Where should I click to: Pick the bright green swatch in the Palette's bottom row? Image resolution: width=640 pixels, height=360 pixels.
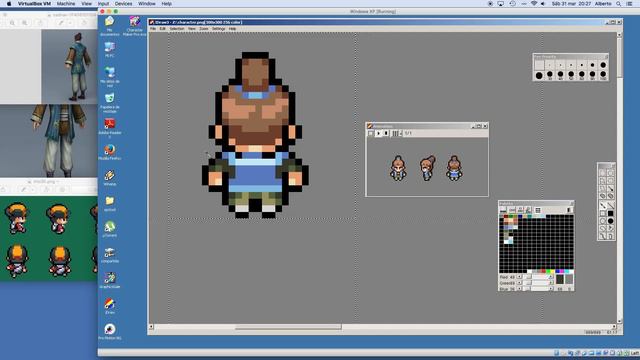tap(548, 271)
